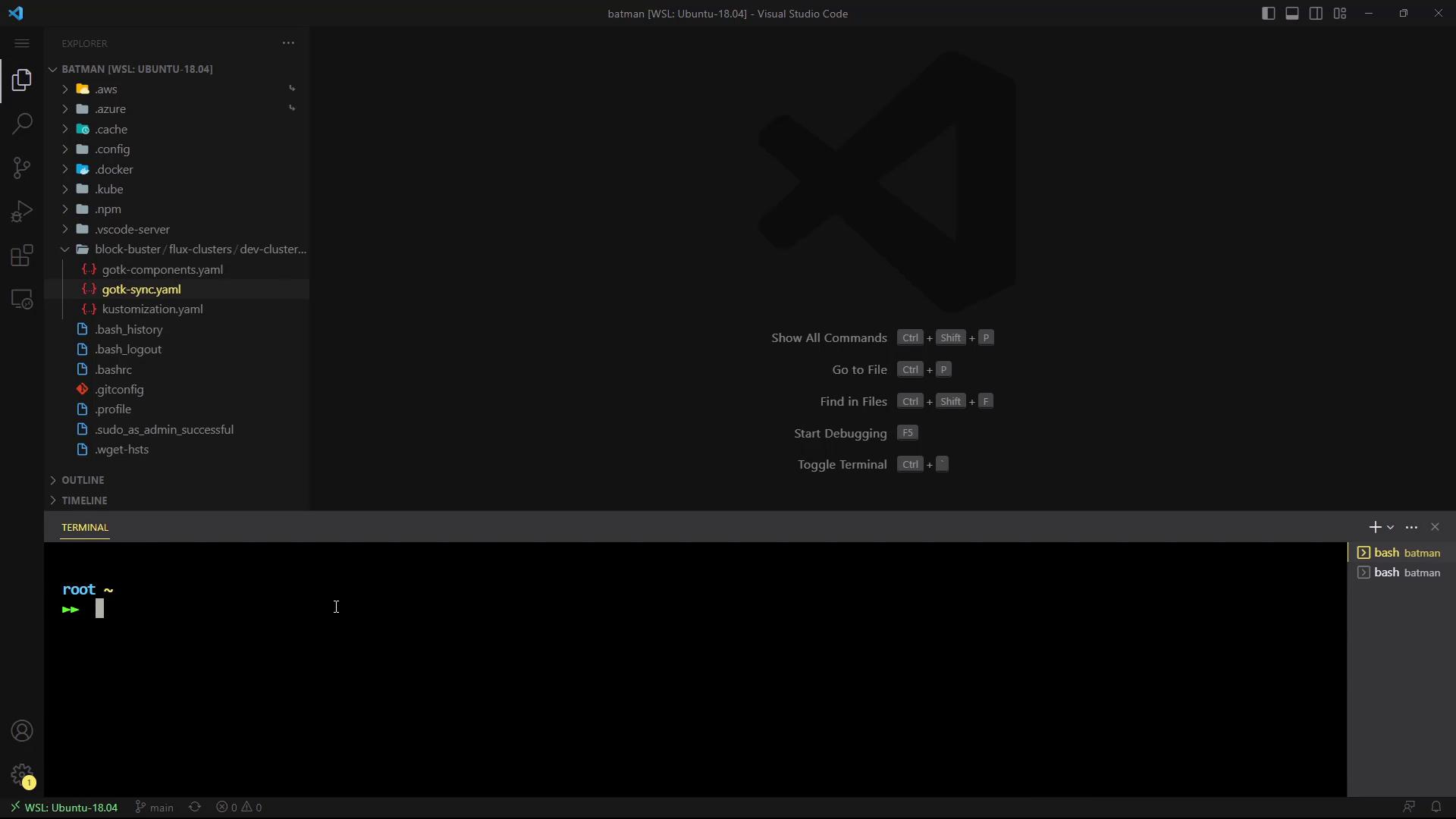
Task: Expand the .cache folder
Action: [x=177, y=129]
